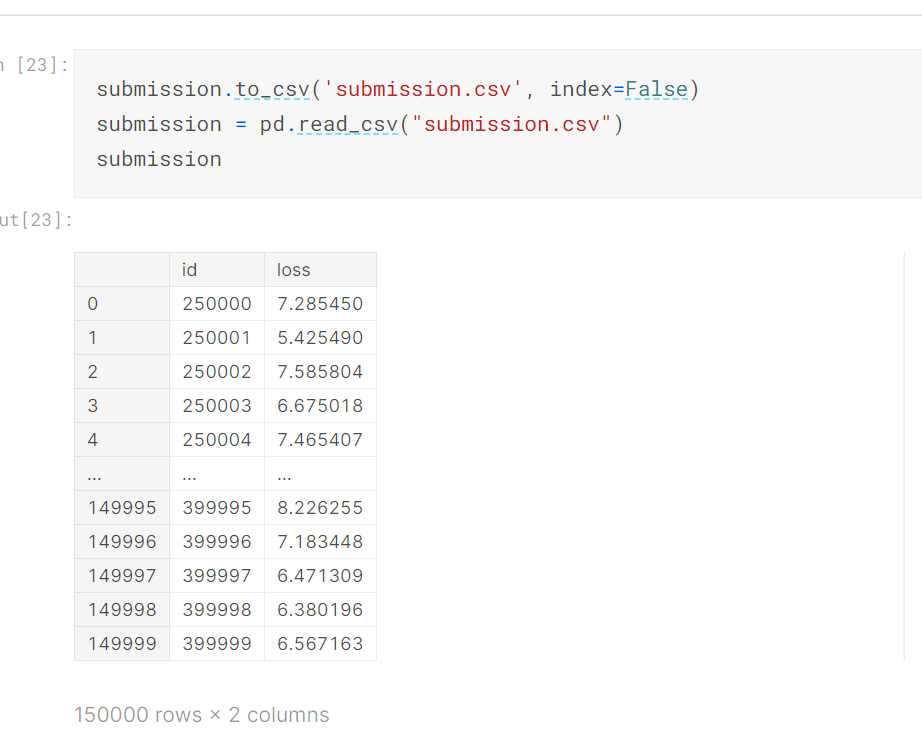Select the id column header
922x736 pixels.
(x=190, y=269)
